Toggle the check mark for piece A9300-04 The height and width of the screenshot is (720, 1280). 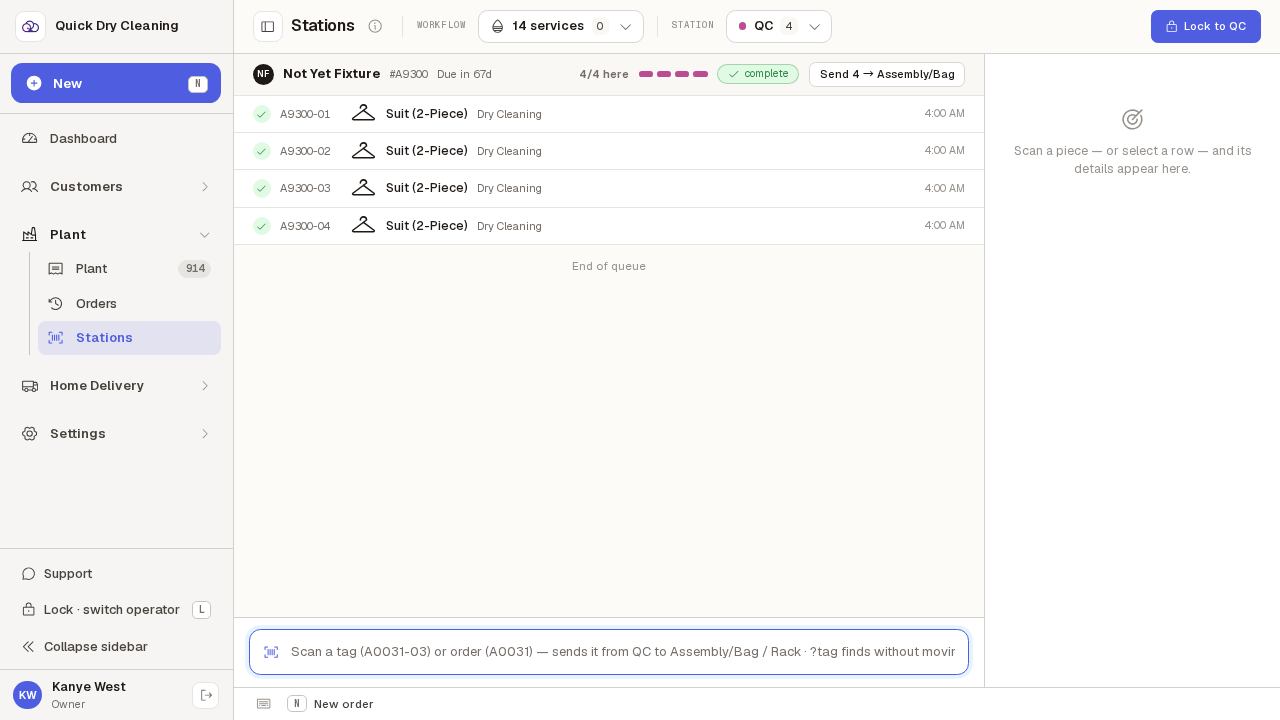coord(262,226)
